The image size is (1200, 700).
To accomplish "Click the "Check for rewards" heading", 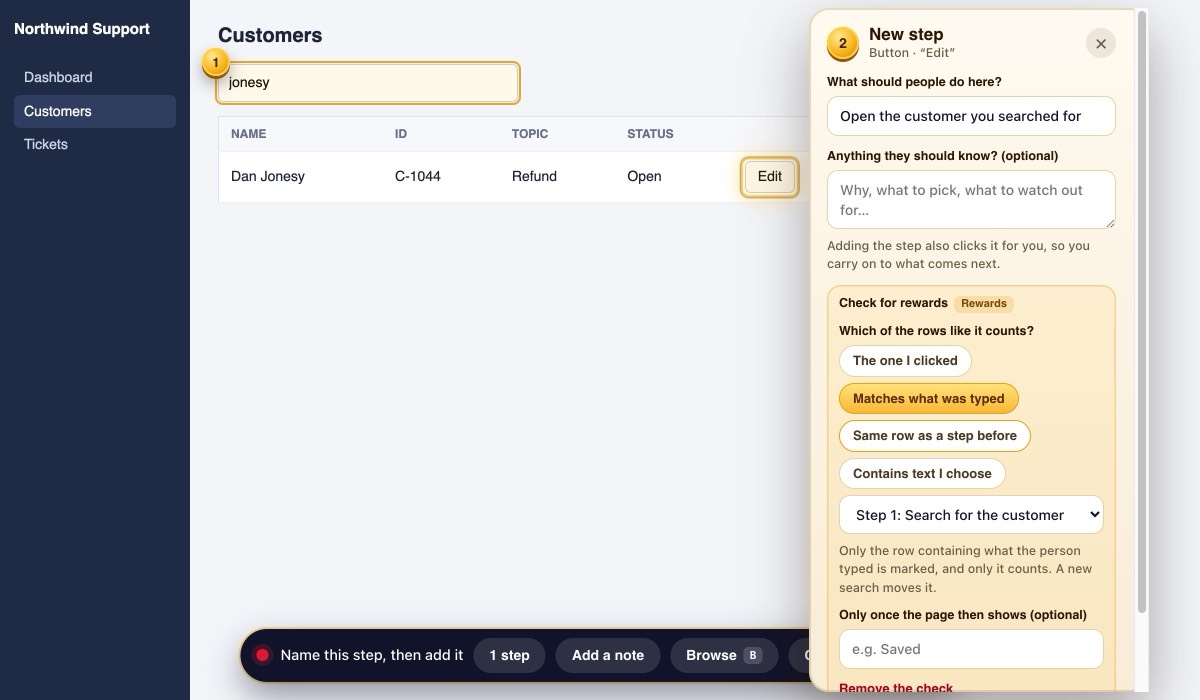I will (x=893, y=303).
